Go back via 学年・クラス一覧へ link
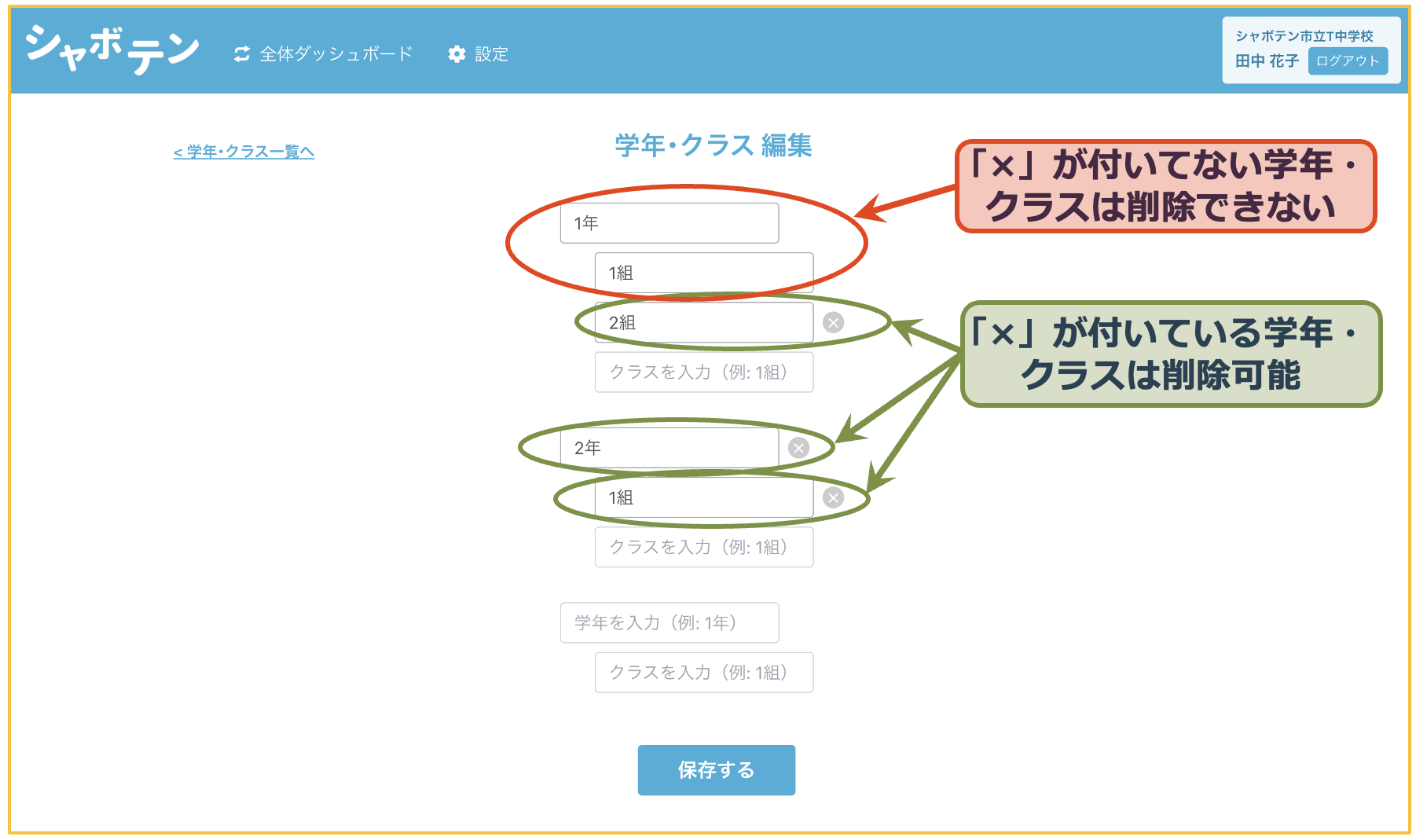This screenshot has height=840, width=1416. [x=244, y=152]
